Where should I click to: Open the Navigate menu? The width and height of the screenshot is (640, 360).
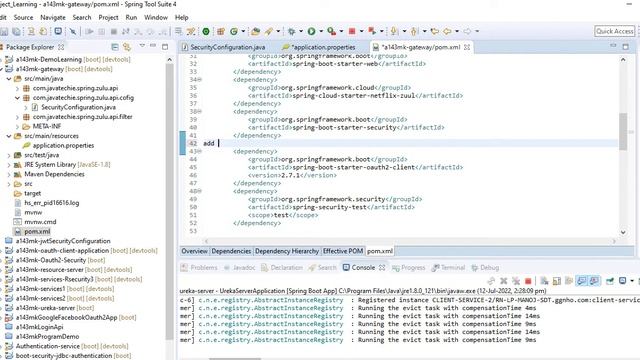[x=53, y=18]
